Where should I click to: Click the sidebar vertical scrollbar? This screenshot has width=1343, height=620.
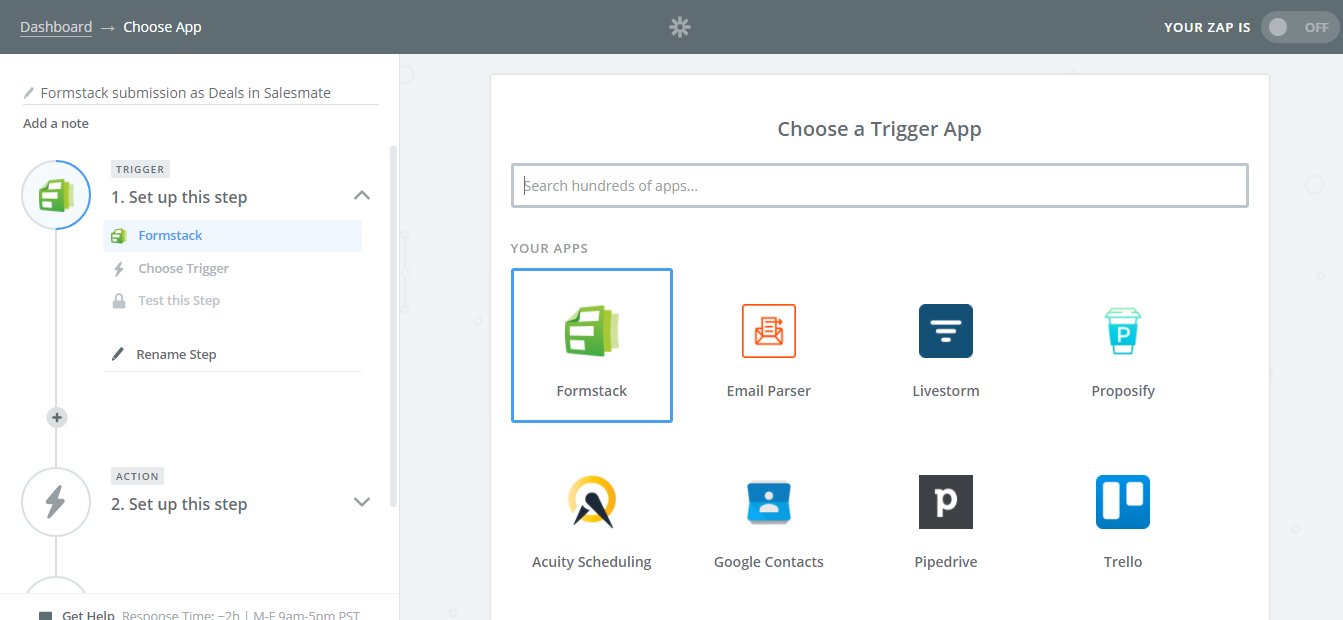(393, 325)
